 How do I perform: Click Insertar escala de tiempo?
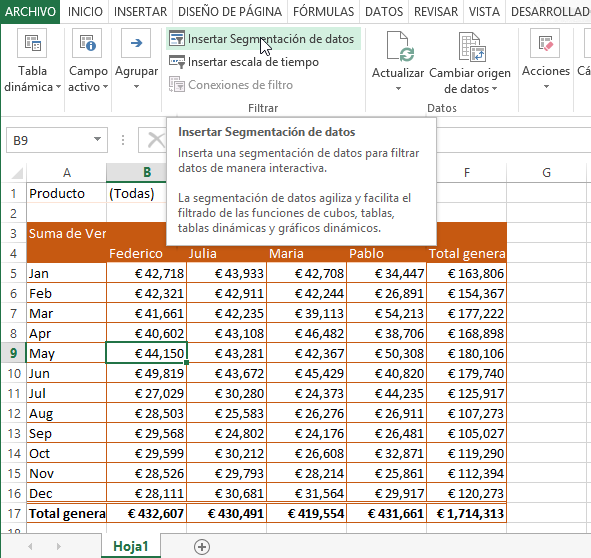244,62
